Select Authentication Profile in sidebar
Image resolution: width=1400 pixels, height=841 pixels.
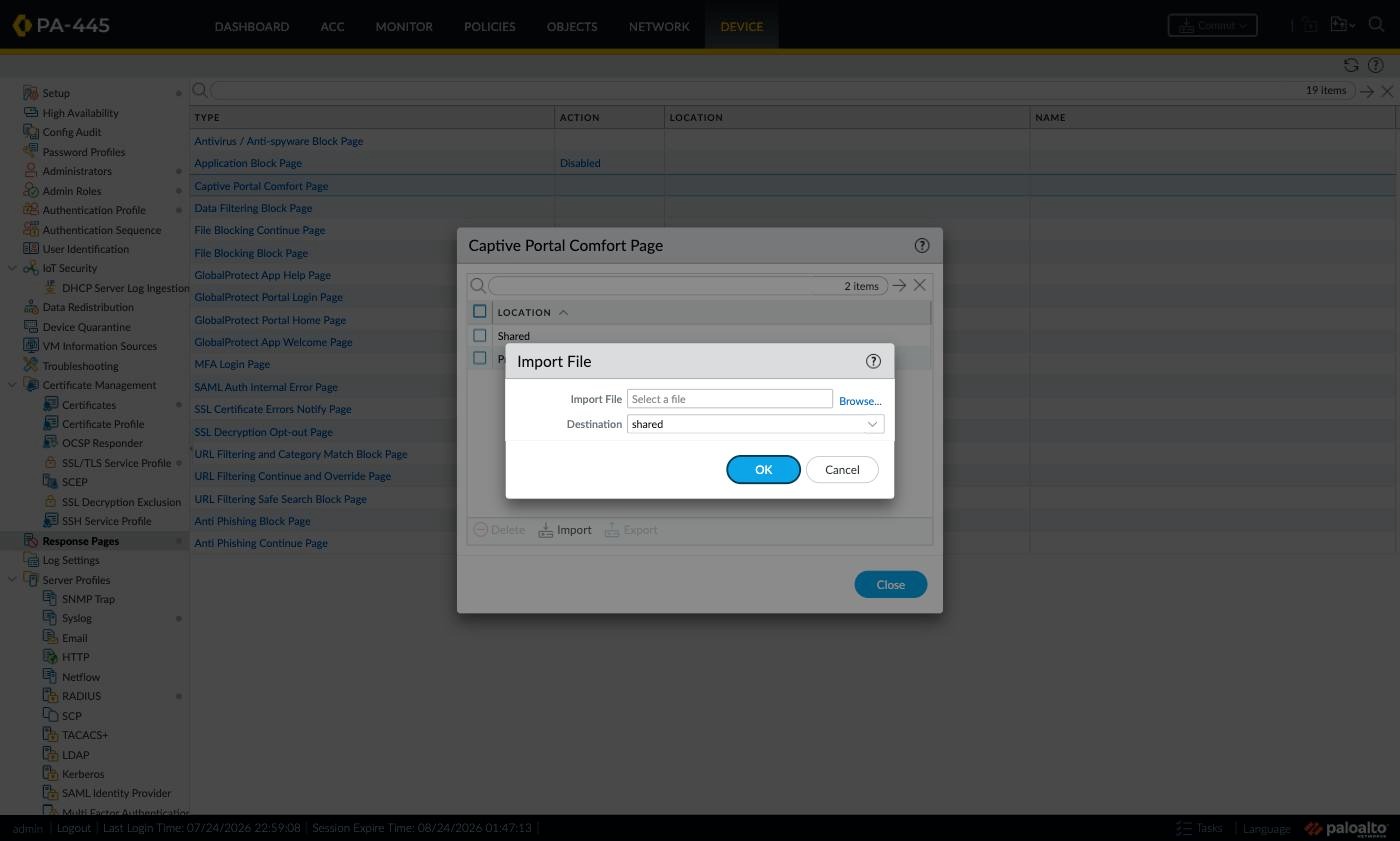pos(94,210)
